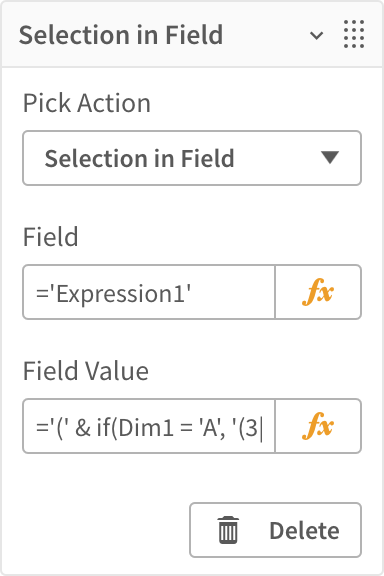Click the Field Value label text

point(86,371)
